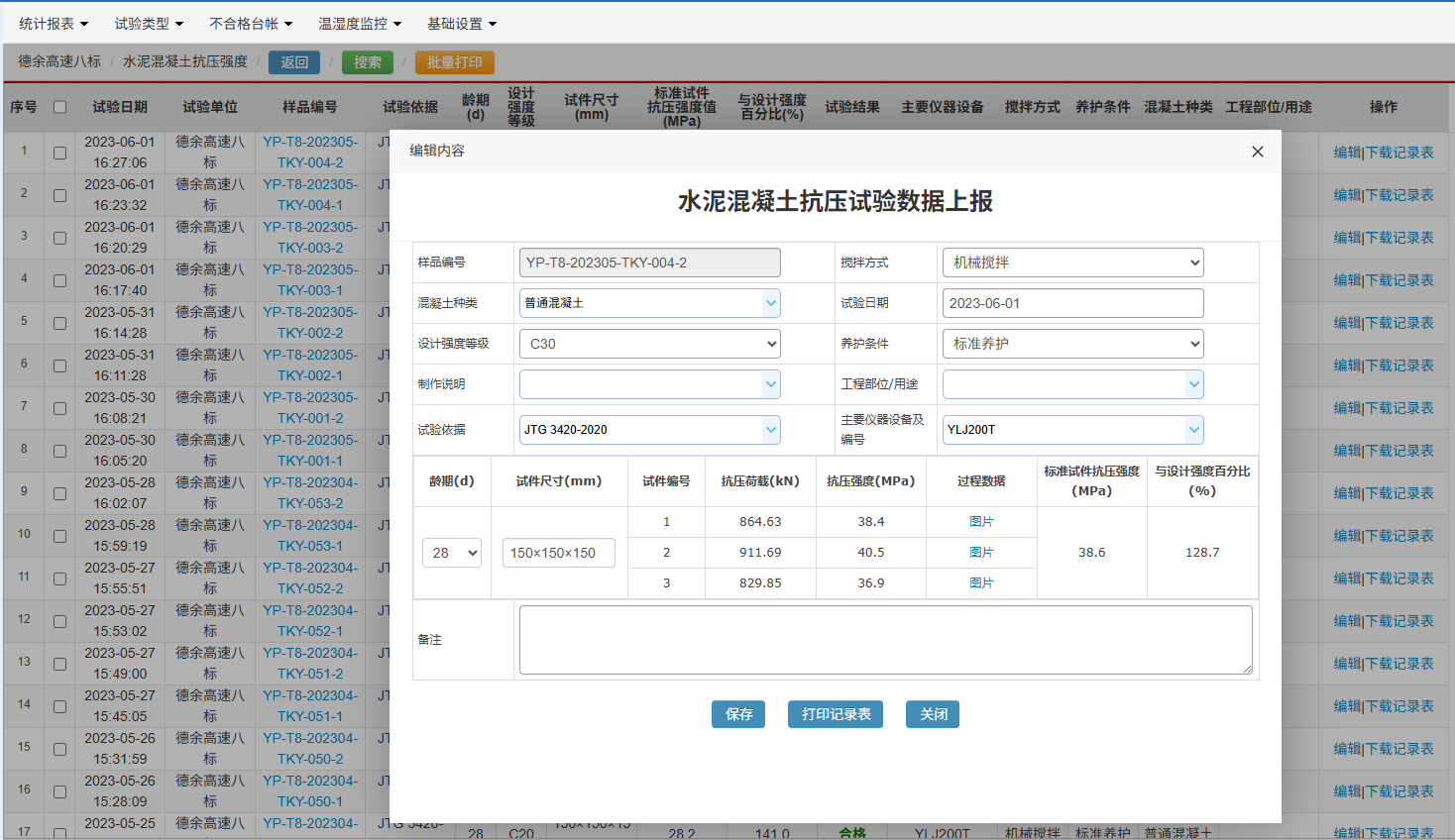Click the 试验依据 dropdown arrow icon
Screen dimensions: 1455x840
pos(771,430)
